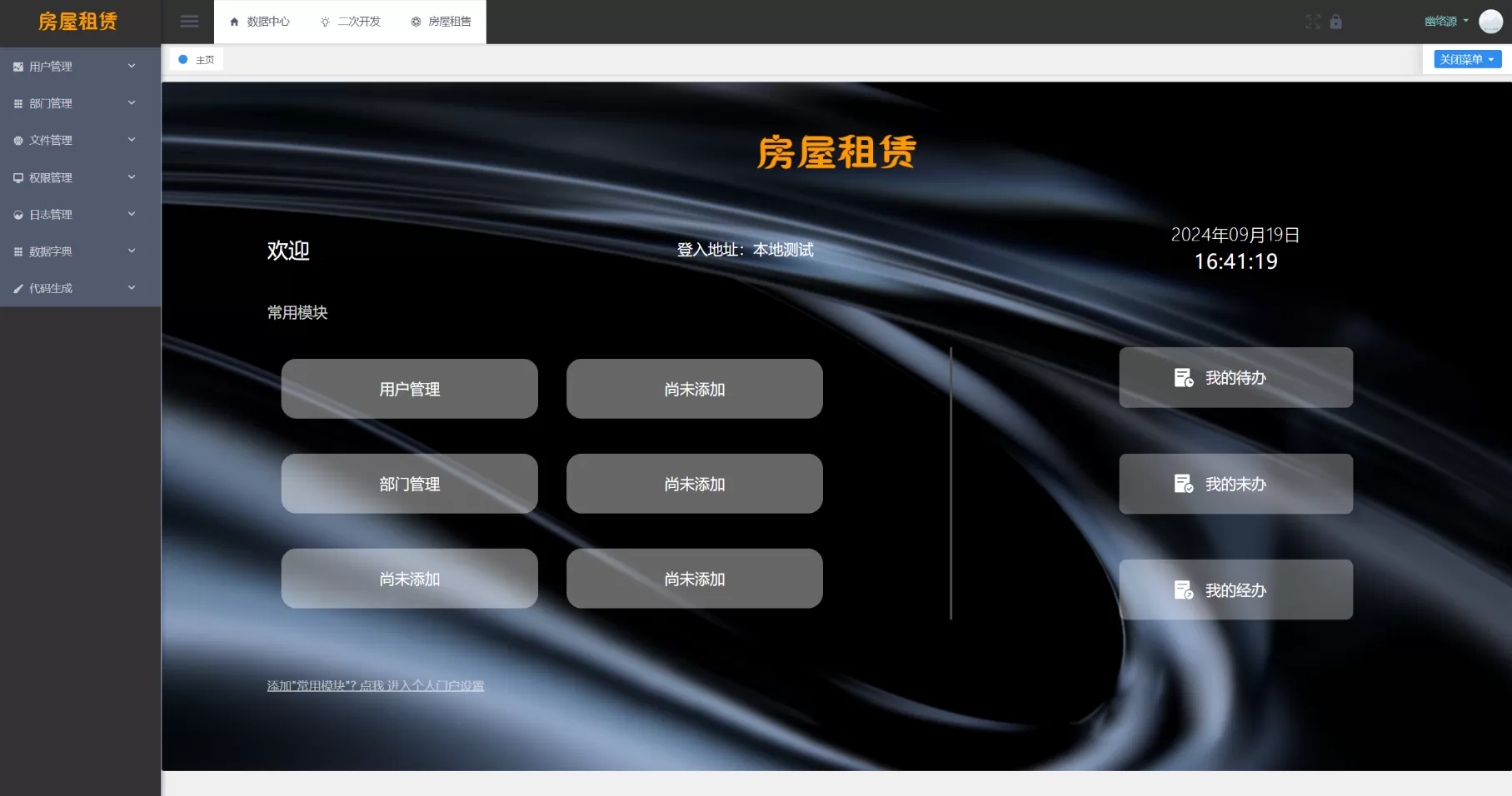Click the 日志管理 sidebar icon
The image size is (1512, 796).
coord(17,214)
